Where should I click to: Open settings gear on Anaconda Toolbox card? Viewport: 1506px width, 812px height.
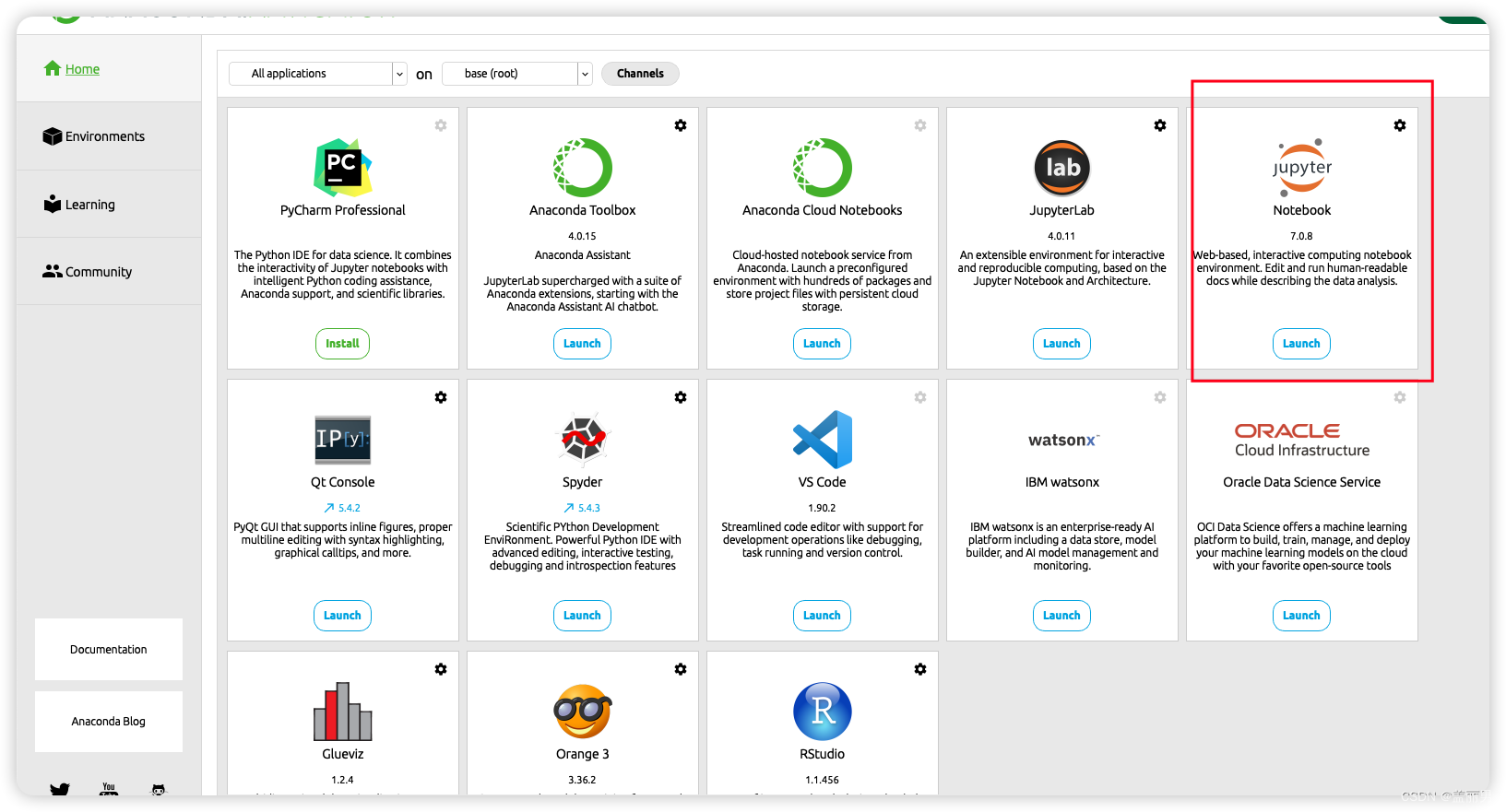[681, 125]
